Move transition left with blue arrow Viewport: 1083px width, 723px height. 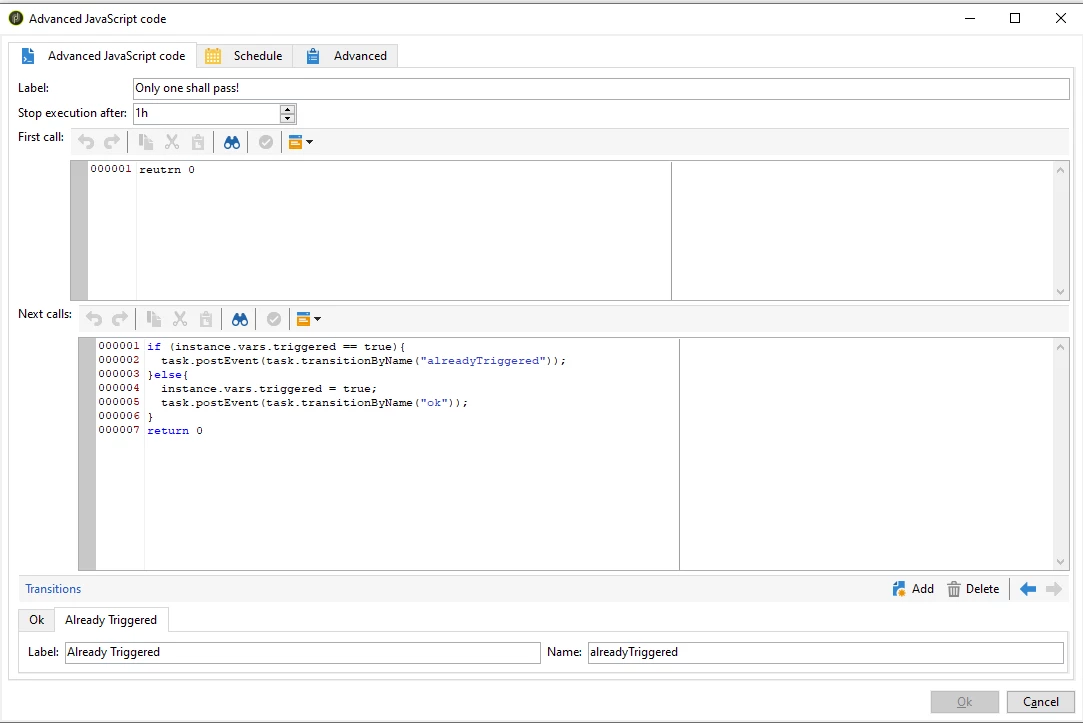point(1028,589)
